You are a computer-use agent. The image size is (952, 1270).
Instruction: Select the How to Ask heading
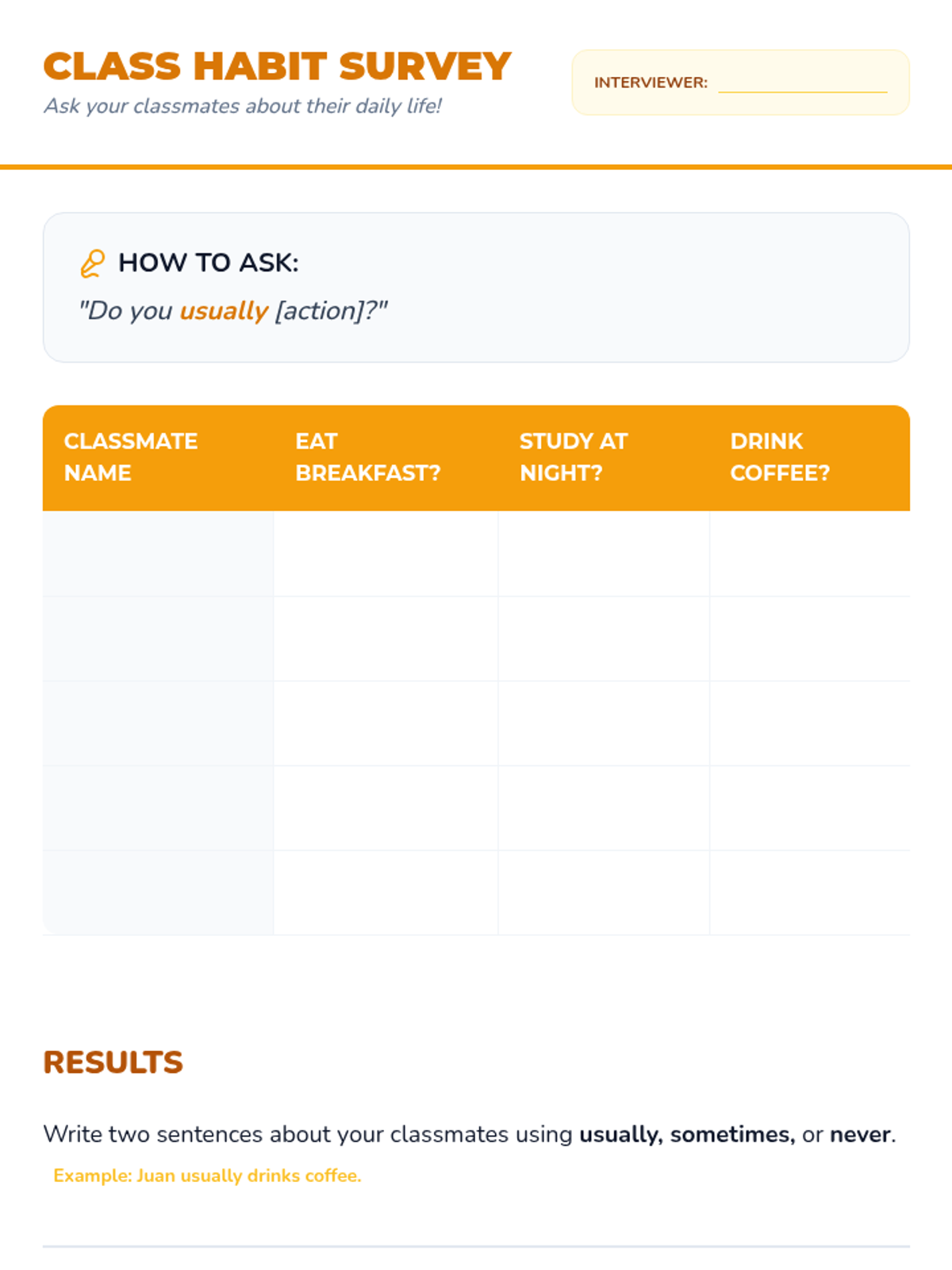pos(208,263)
